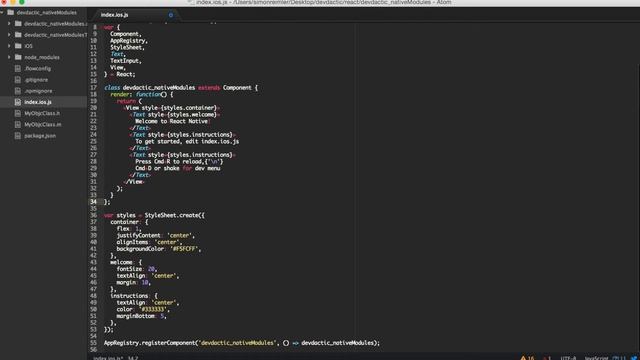Click the node_modules folder label
The height and width of the screenshot is (360, 640).
point(42,57)
